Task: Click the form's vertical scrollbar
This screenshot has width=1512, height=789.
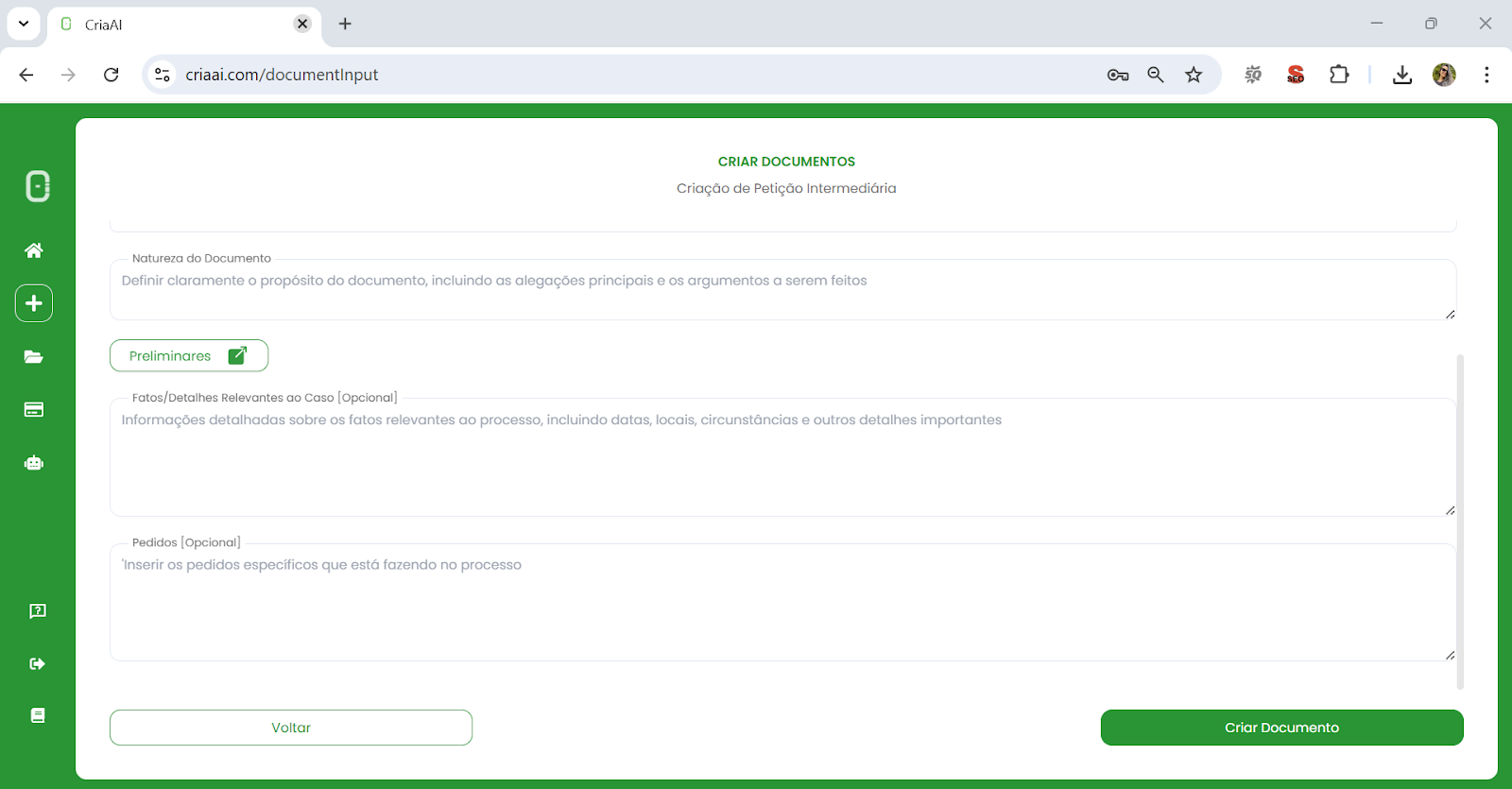Action: click(1460, 520)
